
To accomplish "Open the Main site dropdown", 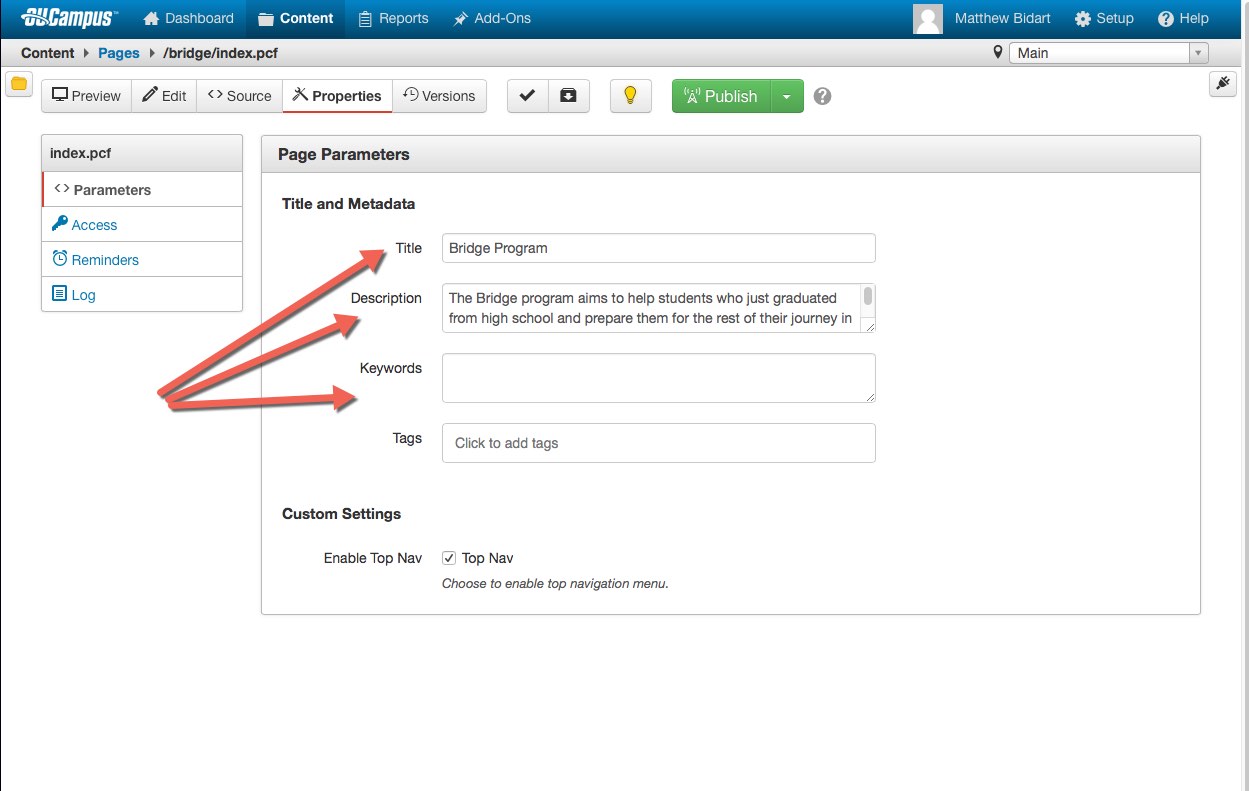I will pos(1108,53).
